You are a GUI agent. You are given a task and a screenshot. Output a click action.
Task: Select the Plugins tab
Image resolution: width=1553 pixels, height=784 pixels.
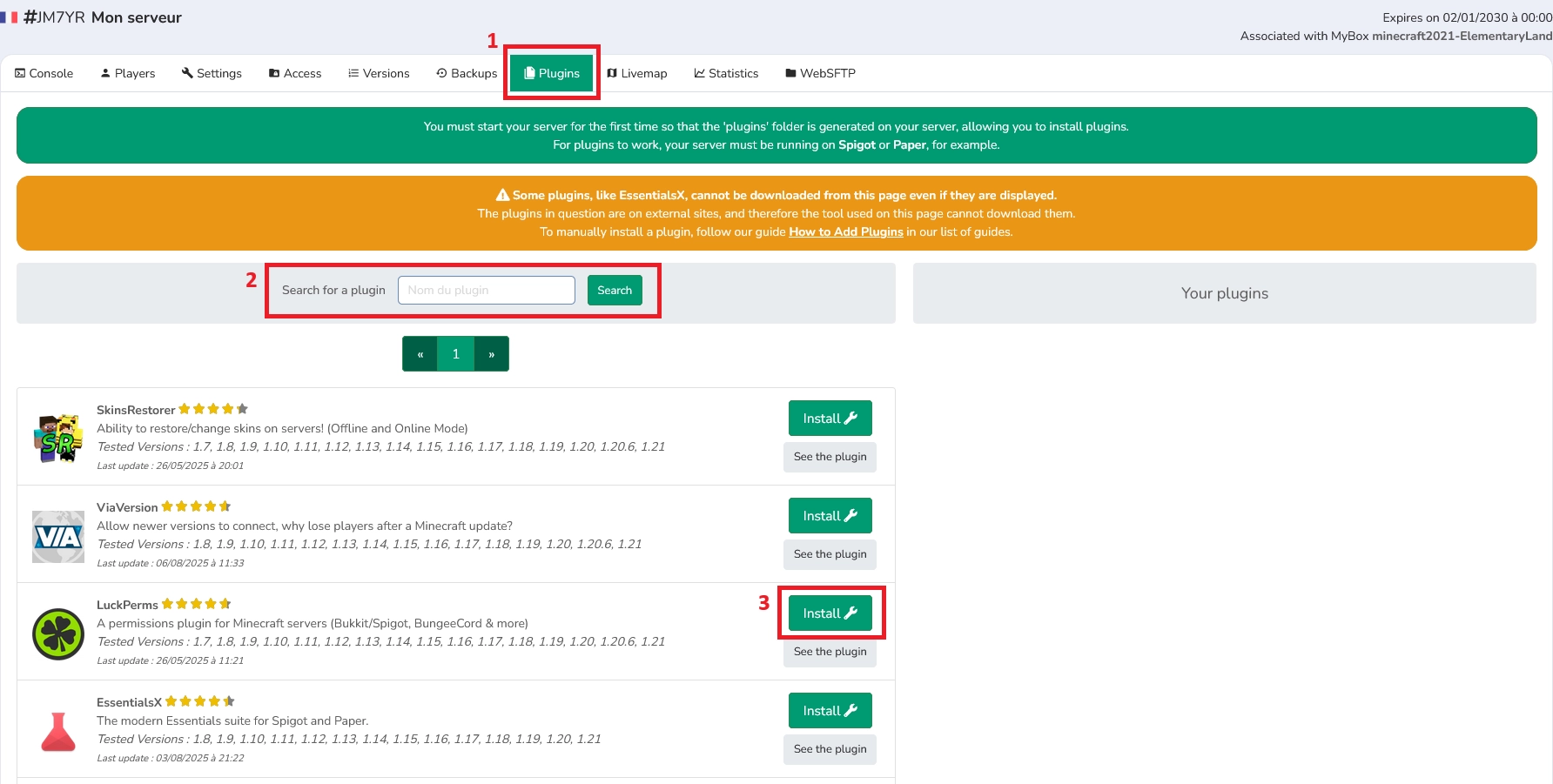pos(552,73)
